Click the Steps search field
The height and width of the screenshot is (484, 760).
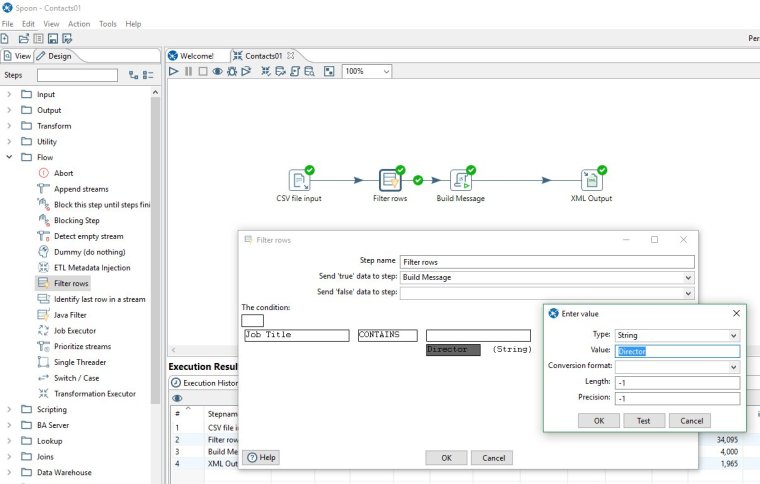(x=77, y=75)
